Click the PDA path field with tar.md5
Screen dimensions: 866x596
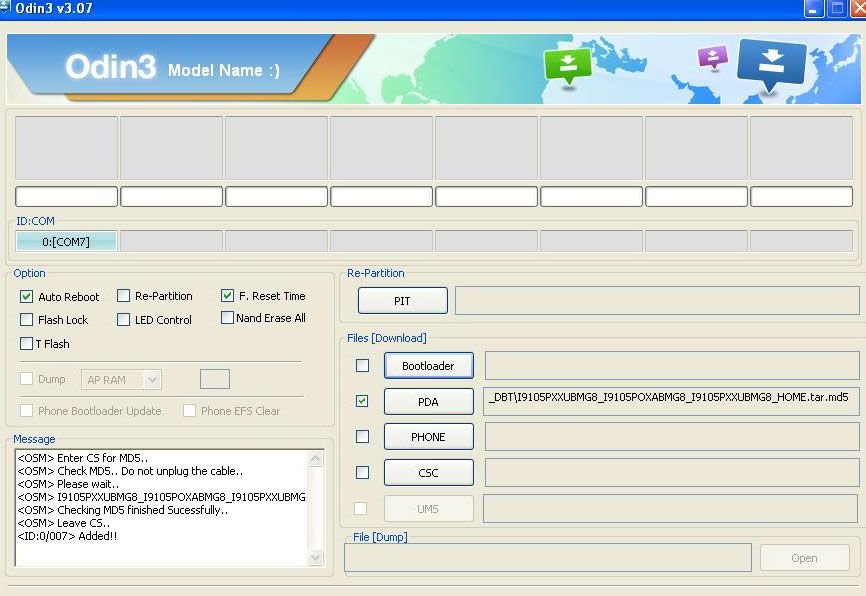click(672, 401)
